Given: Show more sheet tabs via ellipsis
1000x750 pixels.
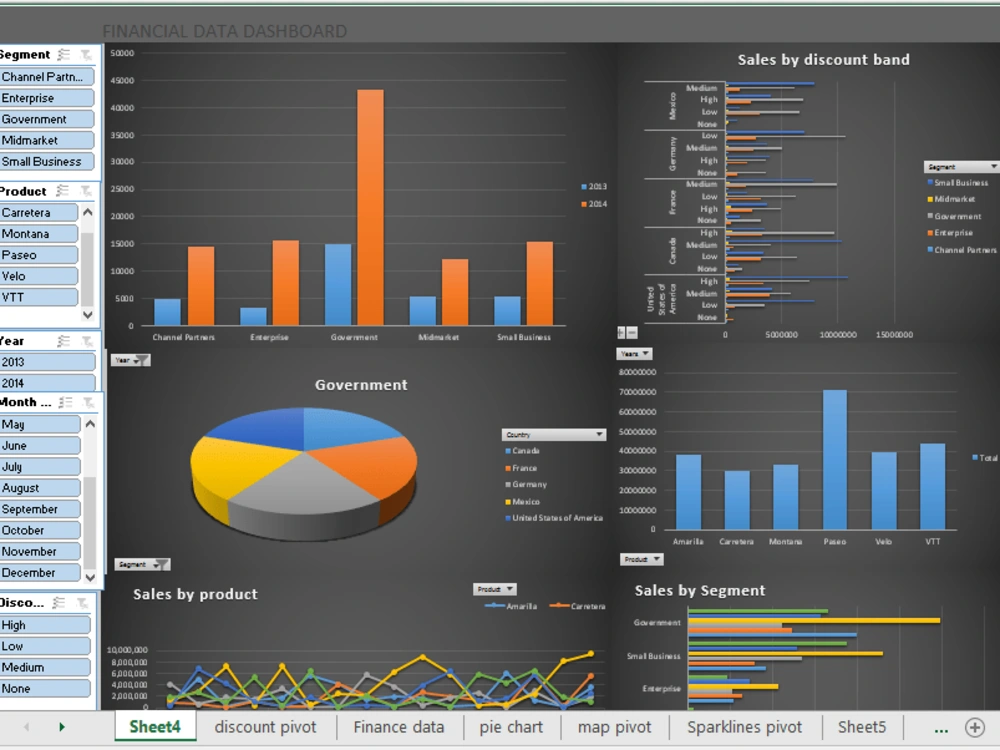Looking at the screenshot, I should pyautogui.click(x=941, y=728).
